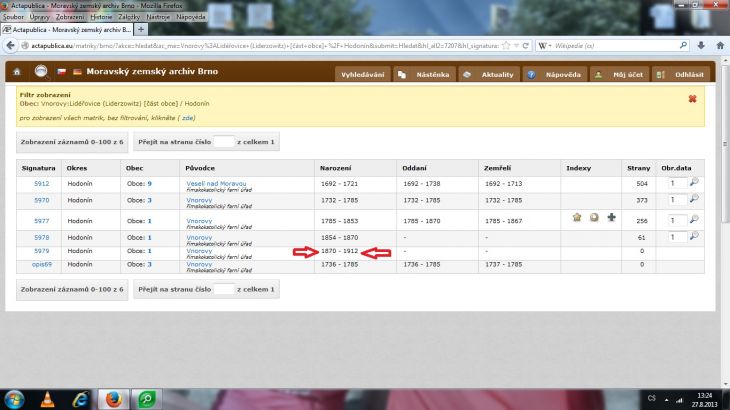Focus the top page number input field

pos(224,142)
